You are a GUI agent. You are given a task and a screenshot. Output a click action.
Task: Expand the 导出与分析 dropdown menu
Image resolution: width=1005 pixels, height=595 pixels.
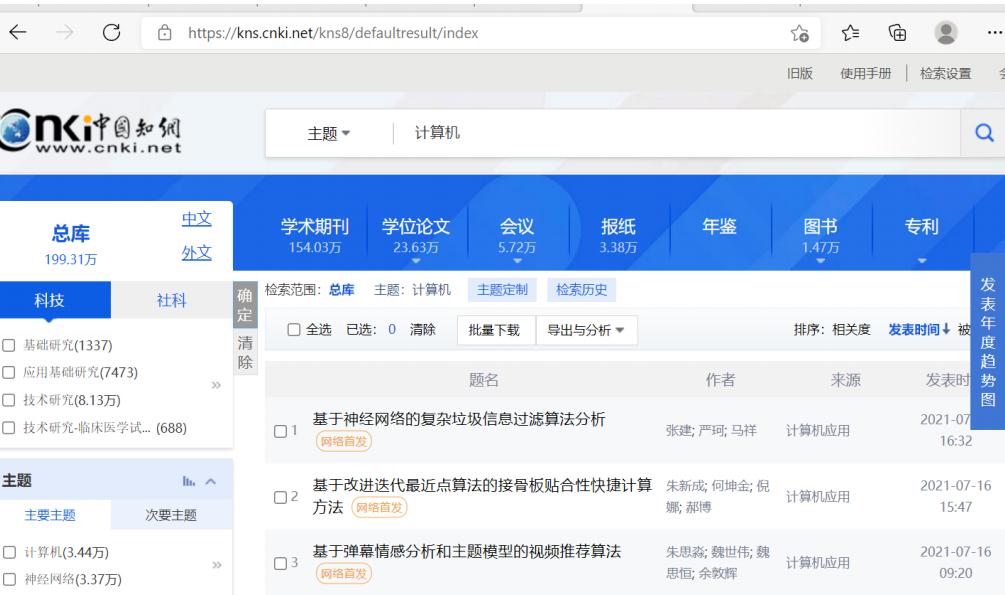(x=585, y=329)
